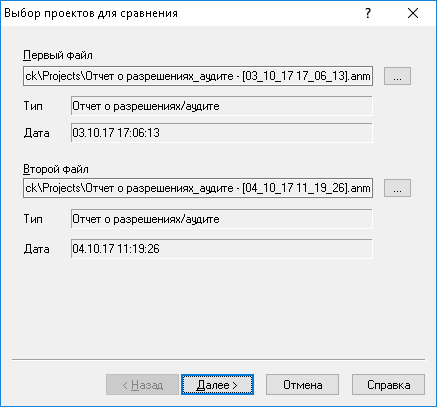Click the dialog title Выбор проектов для сравнения

click(x=91, y=13)
